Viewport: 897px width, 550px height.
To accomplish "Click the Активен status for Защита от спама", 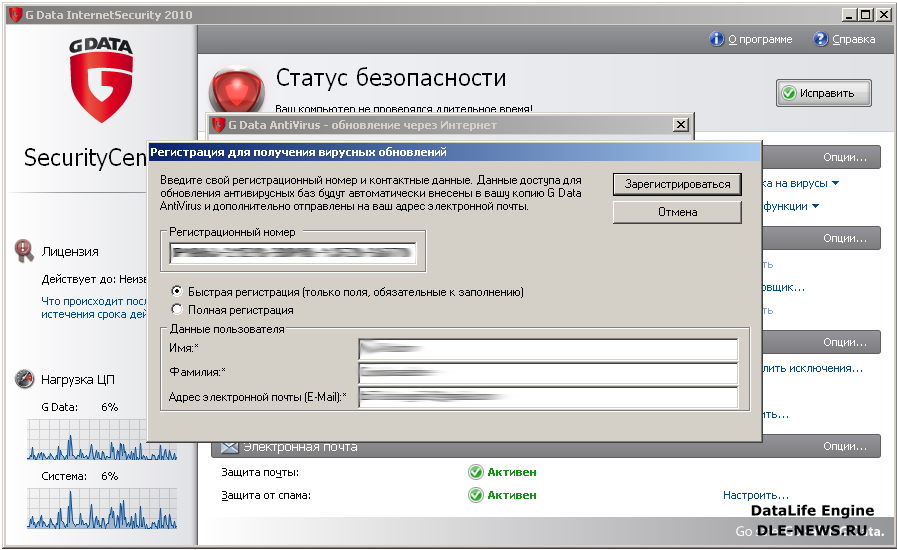I will pyautogui.click(x=512, y=495).
